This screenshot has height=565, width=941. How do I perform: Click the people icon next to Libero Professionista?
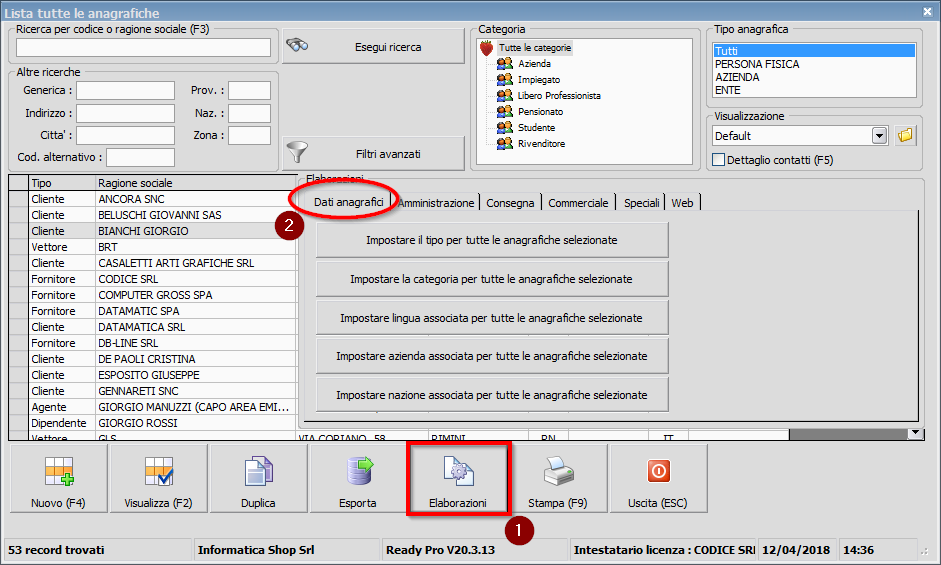(x=505, y=95)
